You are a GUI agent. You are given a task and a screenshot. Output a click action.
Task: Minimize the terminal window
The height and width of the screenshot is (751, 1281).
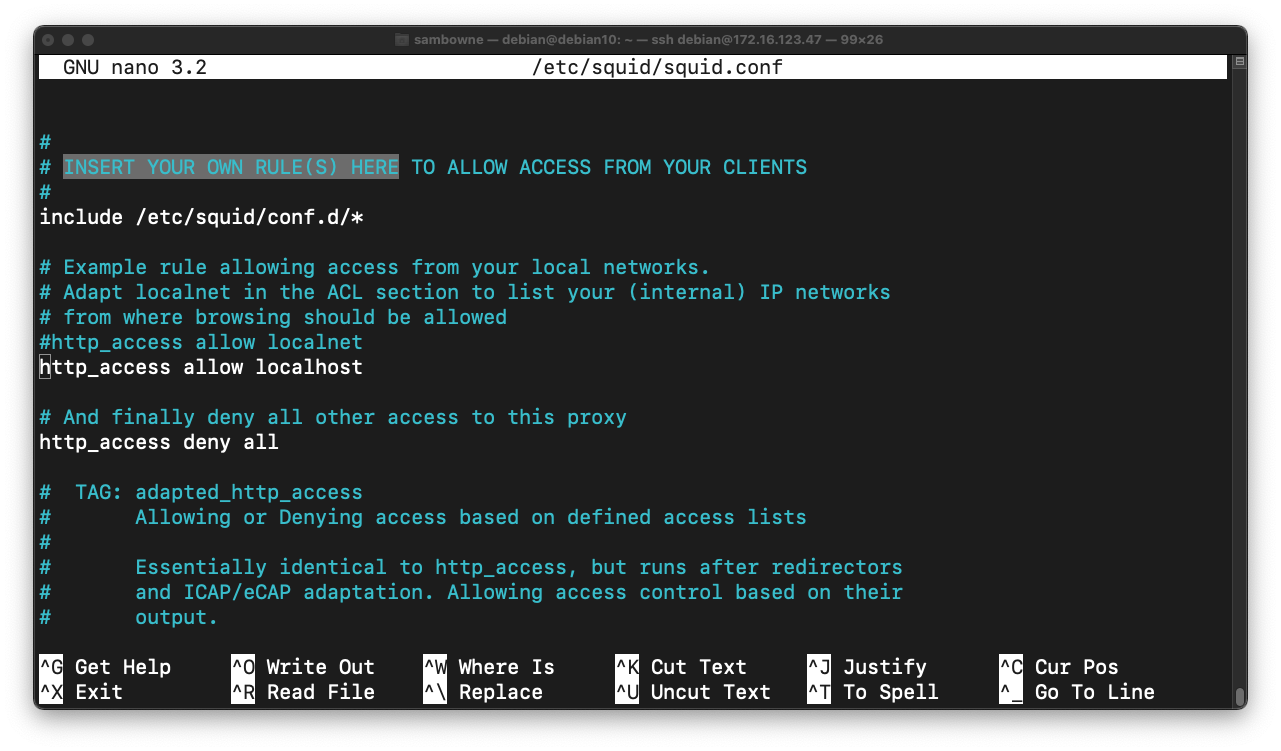(x=70, y=40)
